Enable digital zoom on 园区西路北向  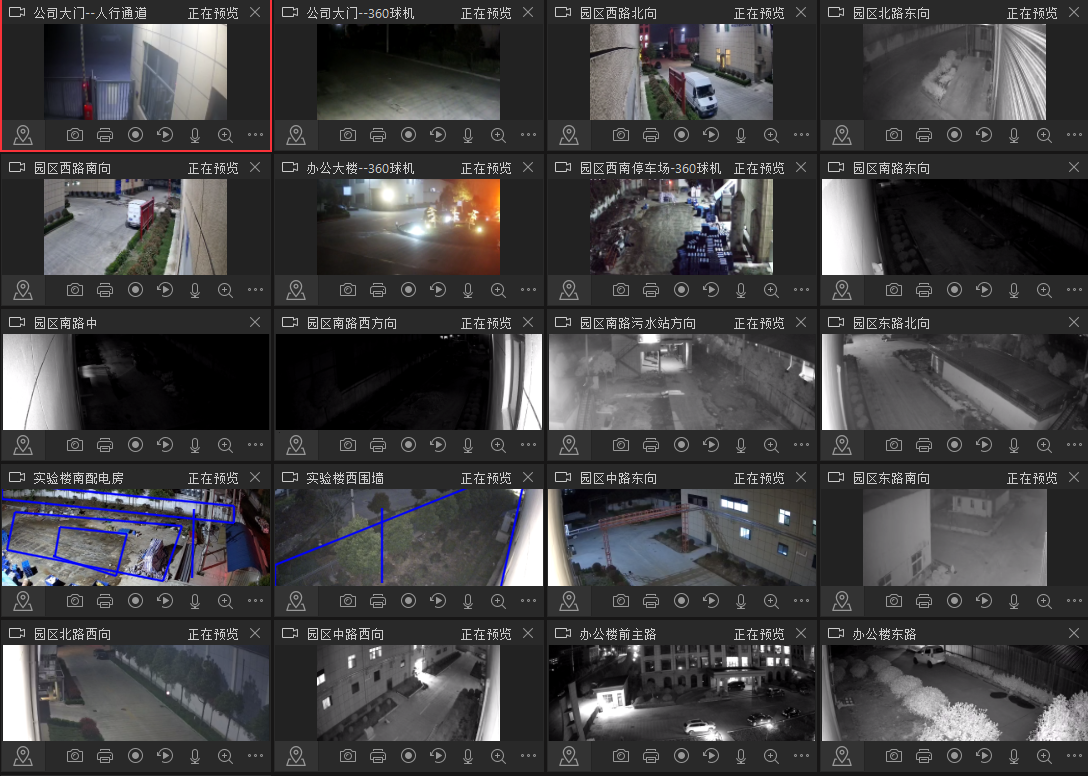[x=771, y=135]
